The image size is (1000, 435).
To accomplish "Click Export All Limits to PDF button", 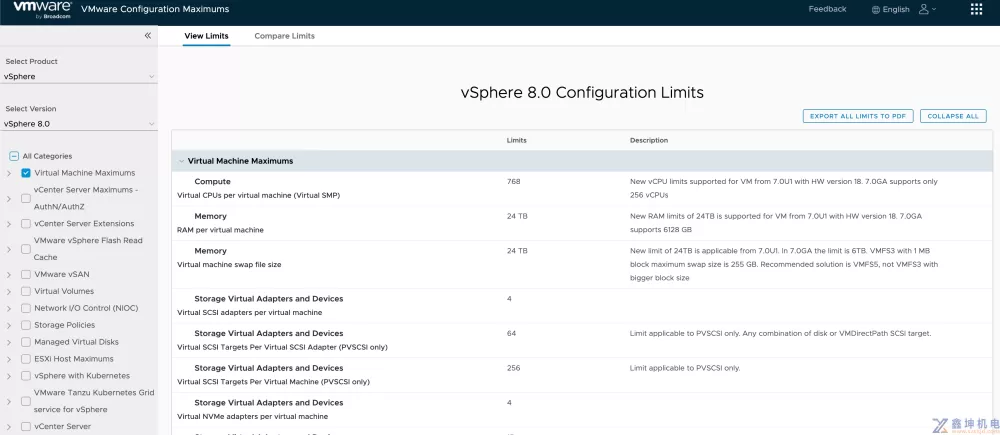I will click(858, 116).
